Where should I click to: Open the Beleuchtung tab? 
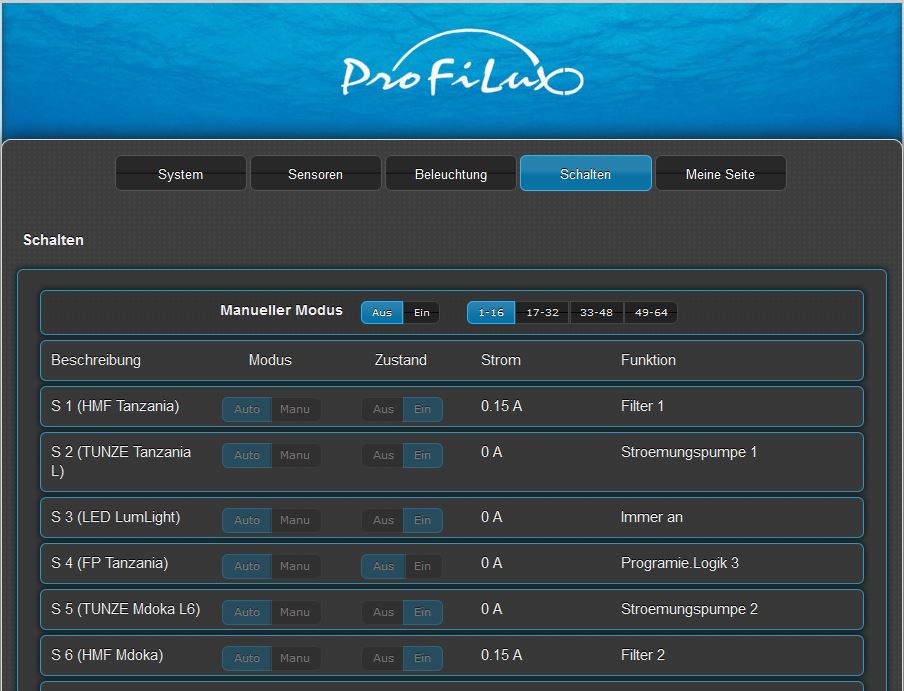click(x=451, y=174)
